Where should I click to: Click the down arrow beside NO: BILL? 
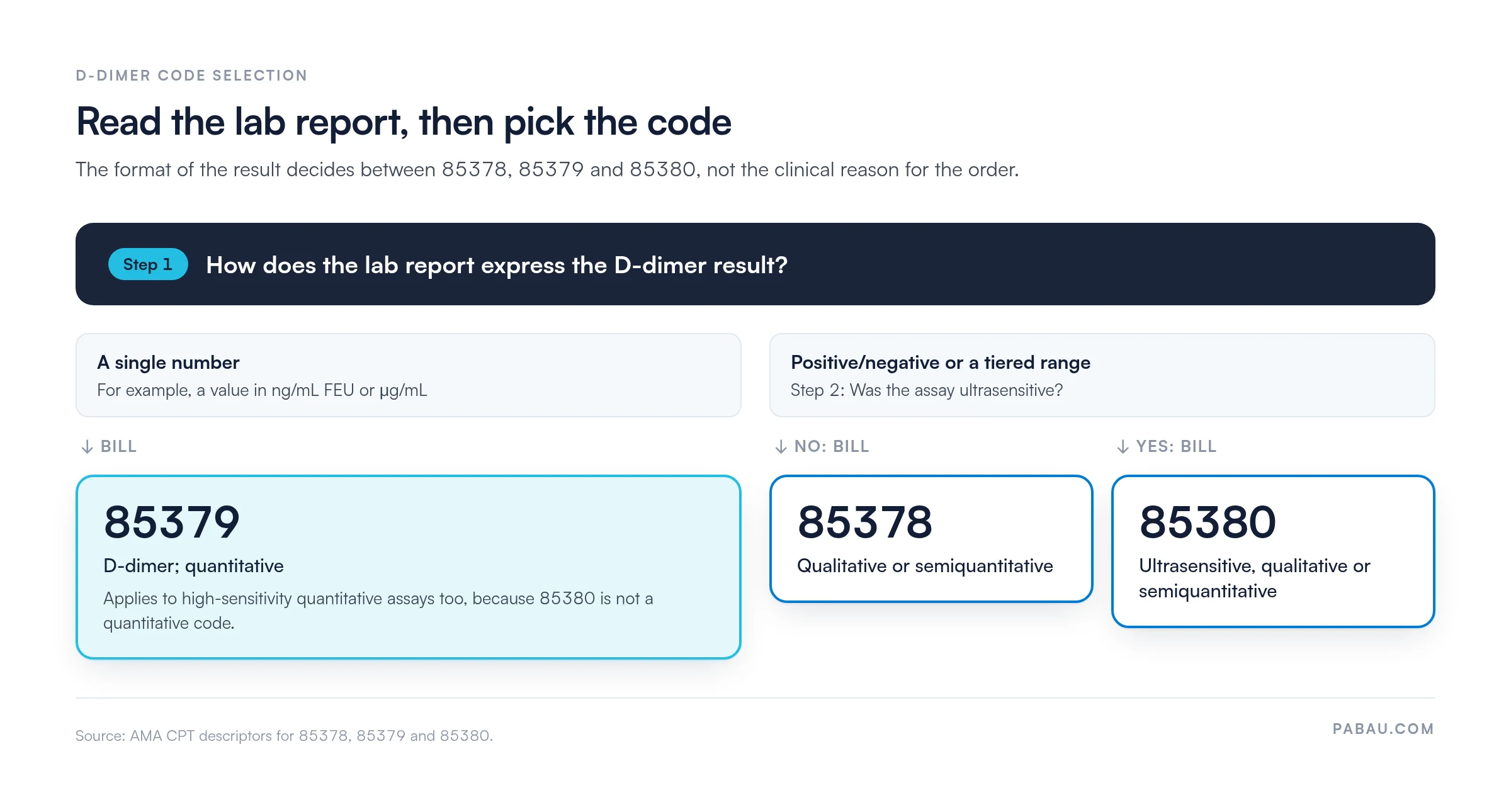coord(781,447)
